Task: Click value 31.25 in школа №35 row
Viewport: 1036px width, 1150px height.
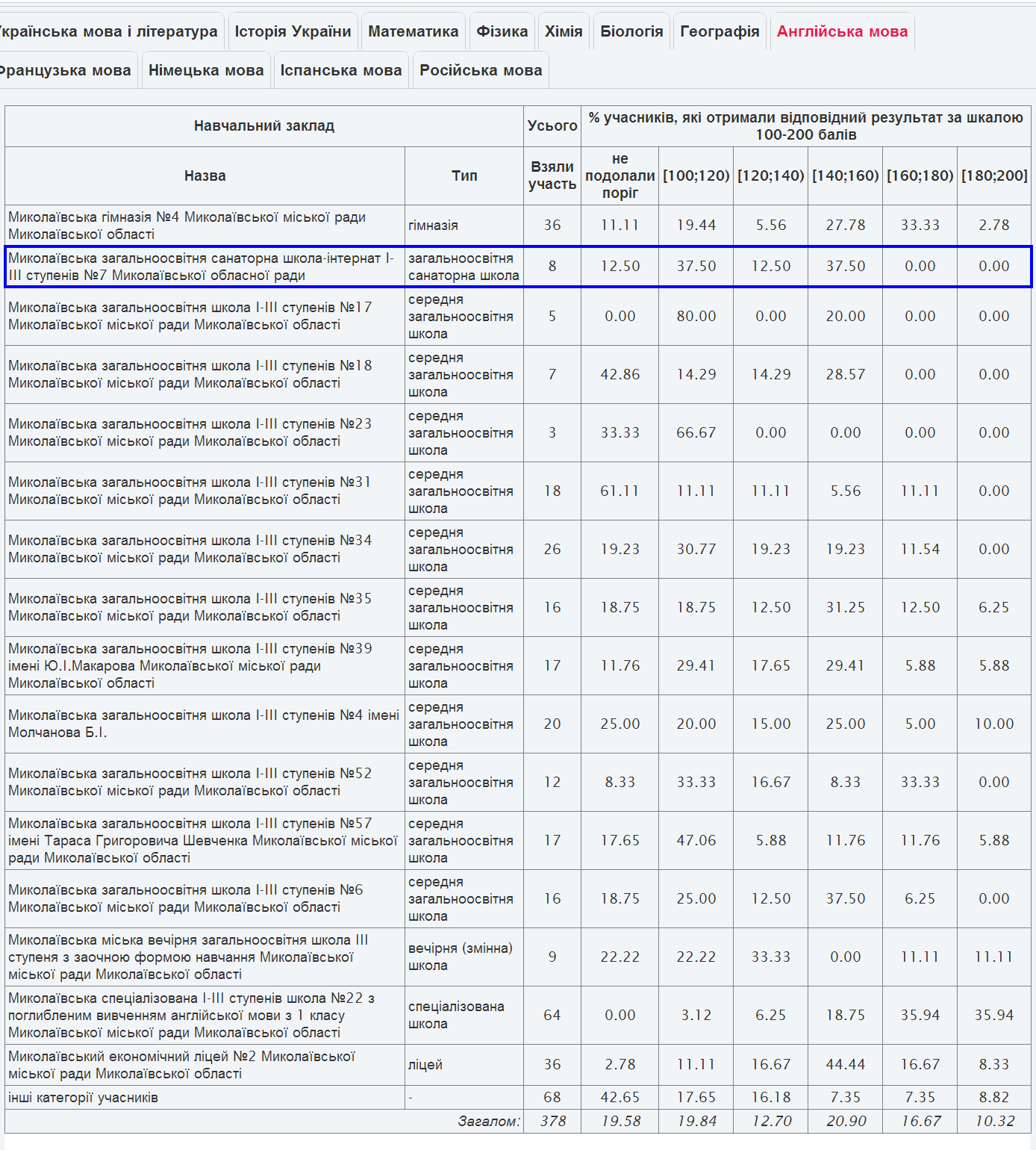Action: 846,607
